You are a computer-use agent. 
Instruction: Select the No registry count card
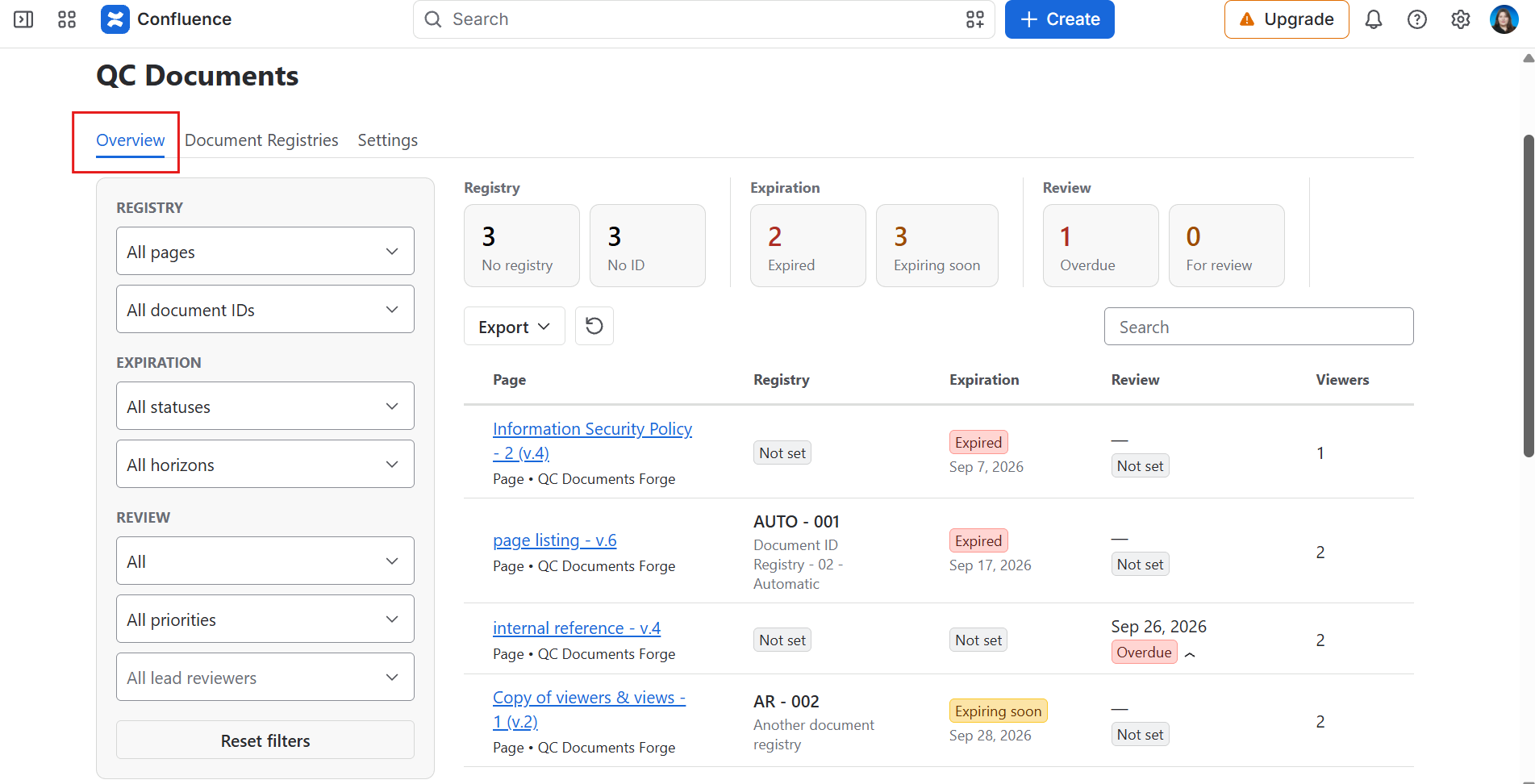click(522, 245)
